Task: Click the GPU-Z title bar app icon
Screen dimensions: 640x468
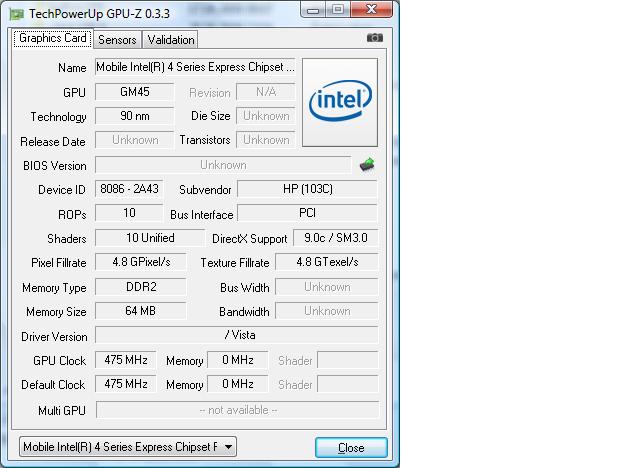Action: pyautogui.click(x=17, y=14)
